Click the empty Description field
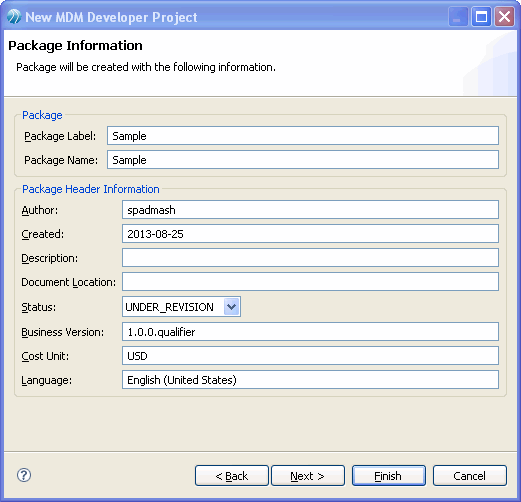The width and height of the screenshot is (521, 502). coord(310,258)
